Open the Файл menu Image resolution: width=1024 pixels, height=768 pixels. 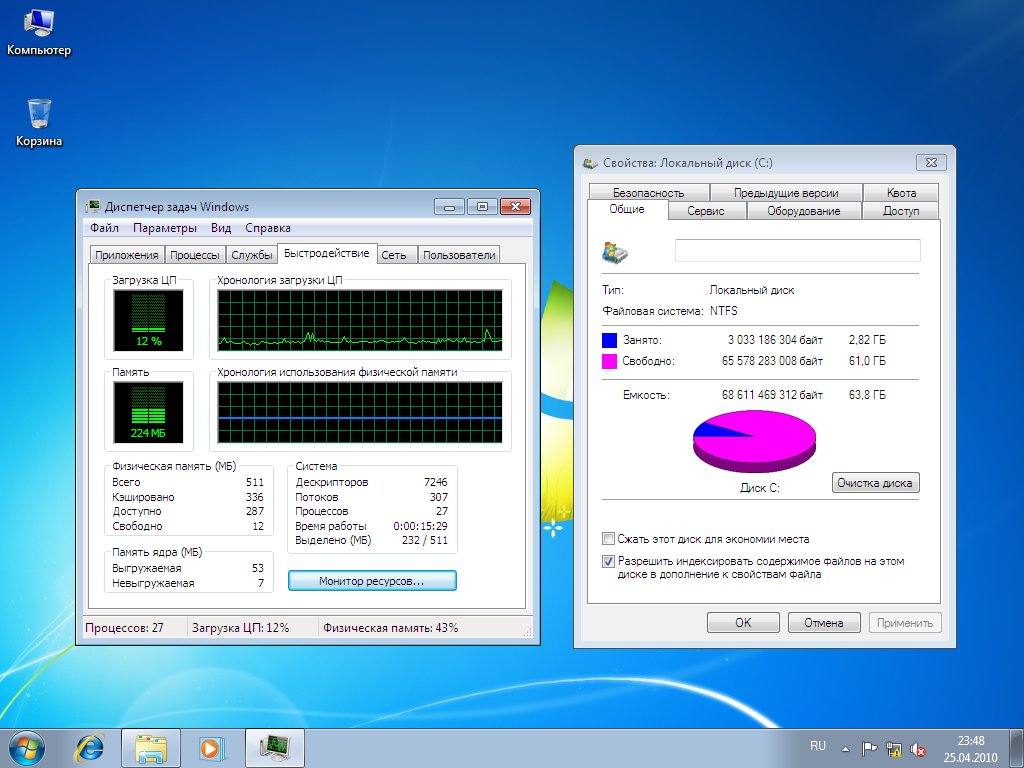point(104,228)
